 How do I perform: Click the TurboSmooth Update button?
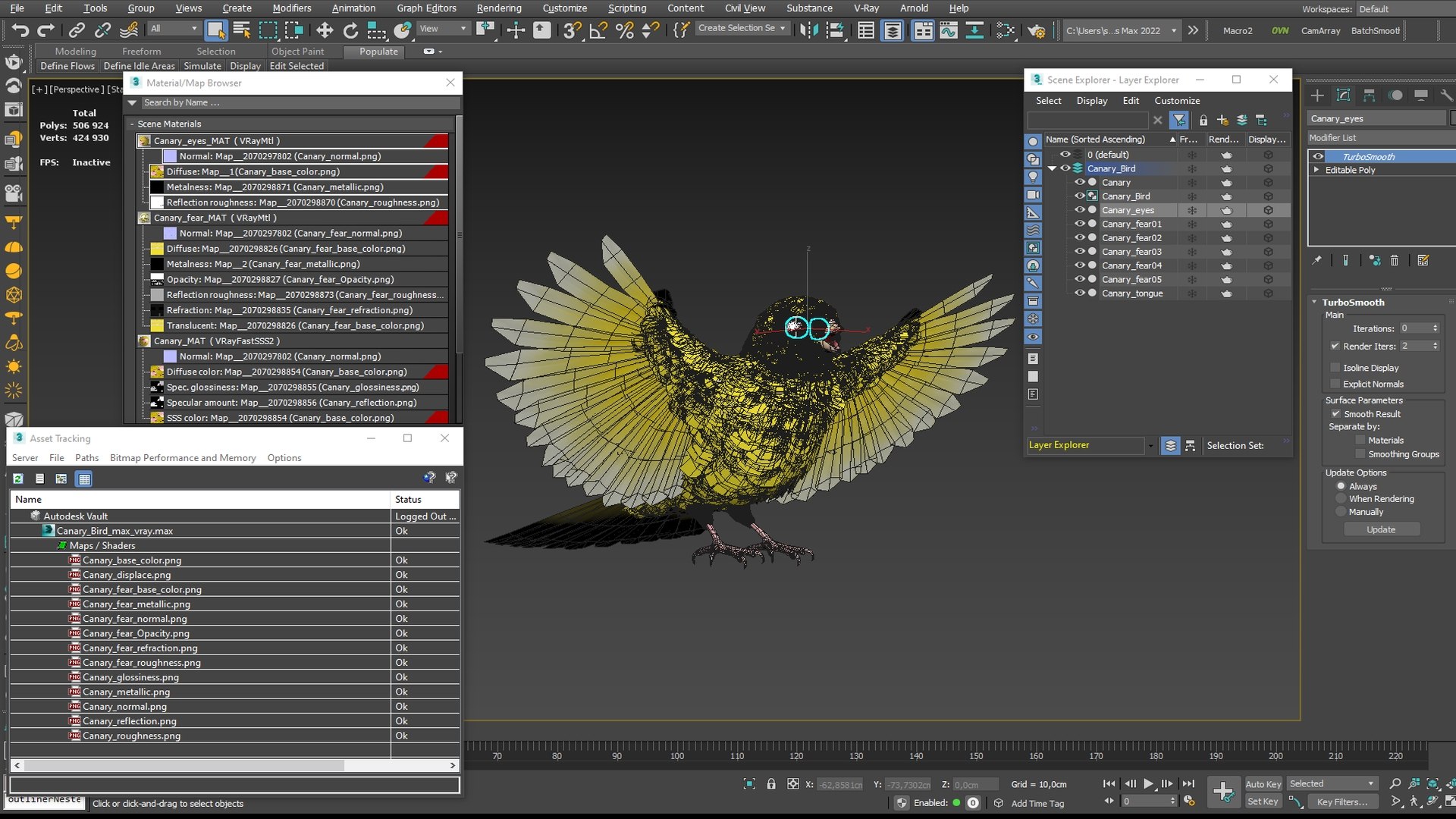[x=1381, y=530]
